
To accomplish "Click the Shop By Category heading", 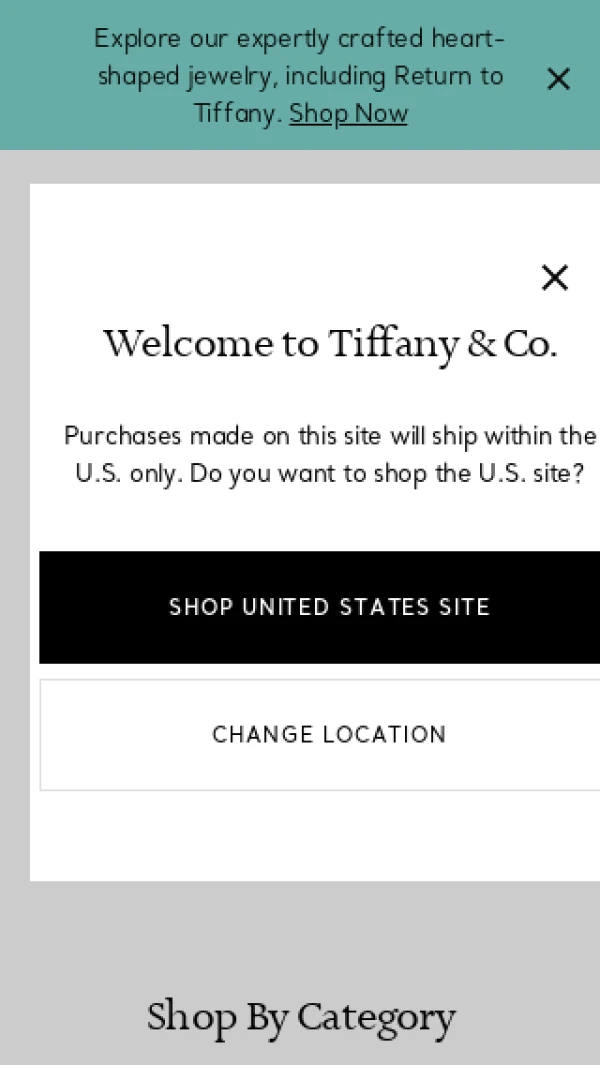I will coord(301,1017).
